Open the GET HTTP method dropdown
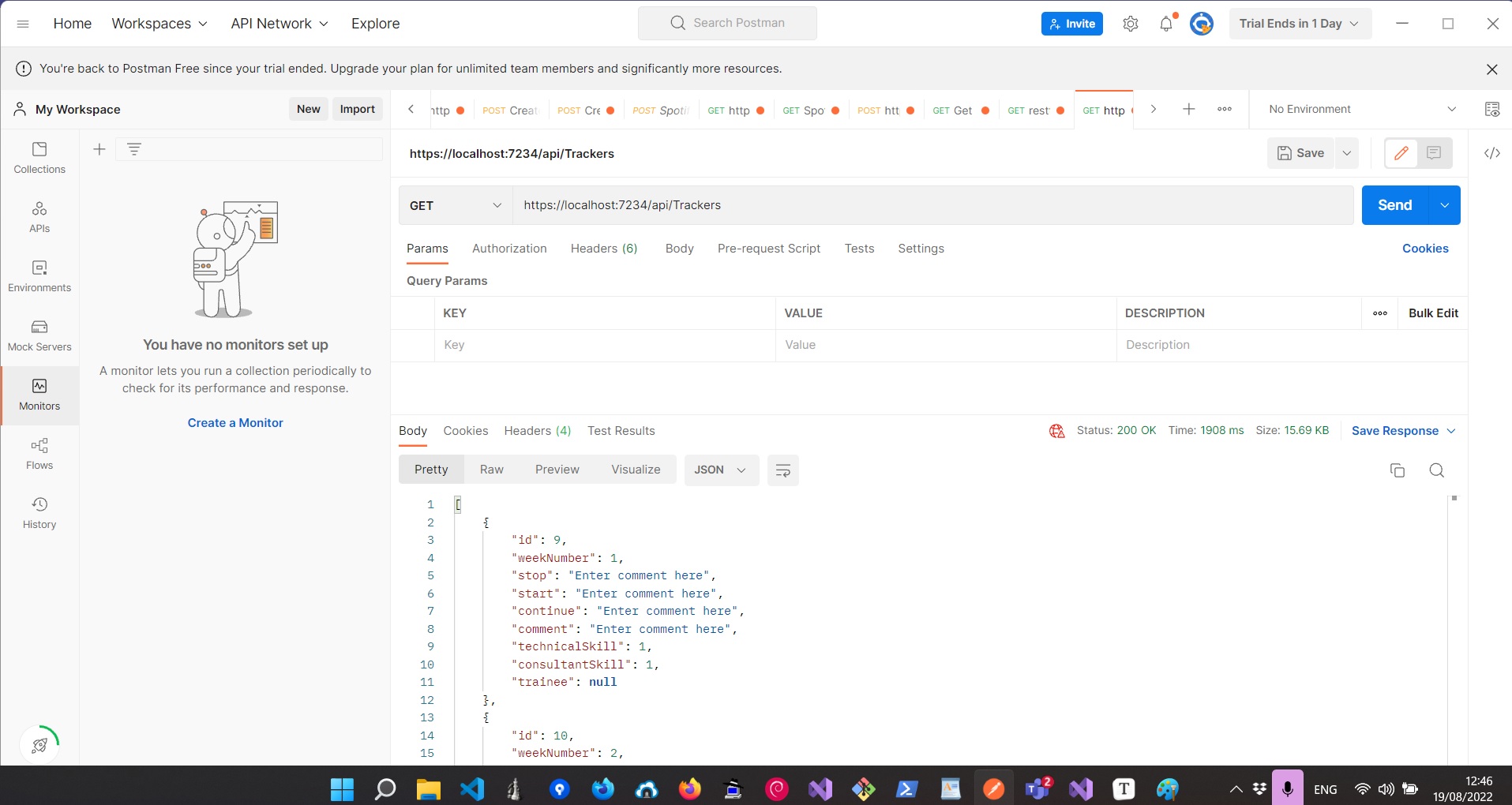This screenshot has height=805, width=1512. coord(456,205)
